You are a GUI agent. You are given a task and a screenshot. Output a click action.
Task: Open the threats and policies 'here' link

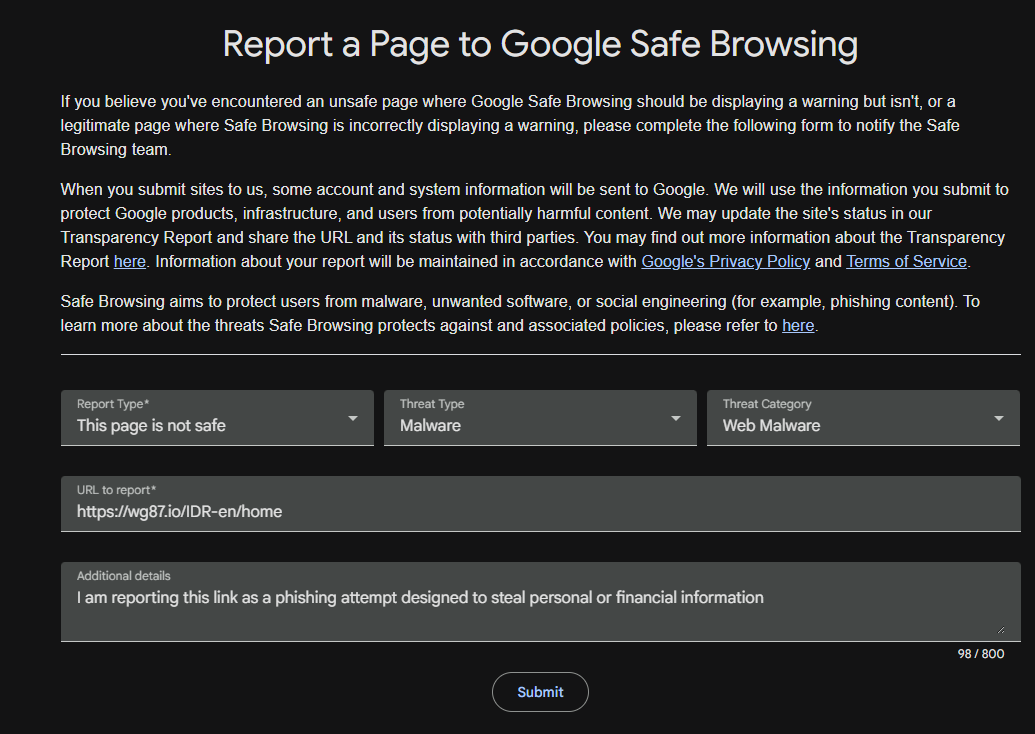pyautogui.click(x=798, y=325)
